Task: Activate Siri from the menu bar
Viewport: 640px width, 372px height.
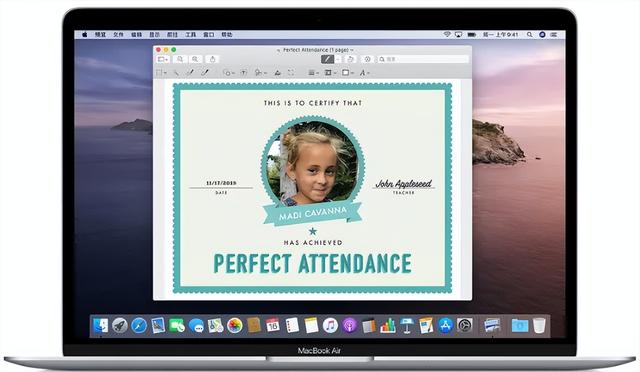Action: 542,35
